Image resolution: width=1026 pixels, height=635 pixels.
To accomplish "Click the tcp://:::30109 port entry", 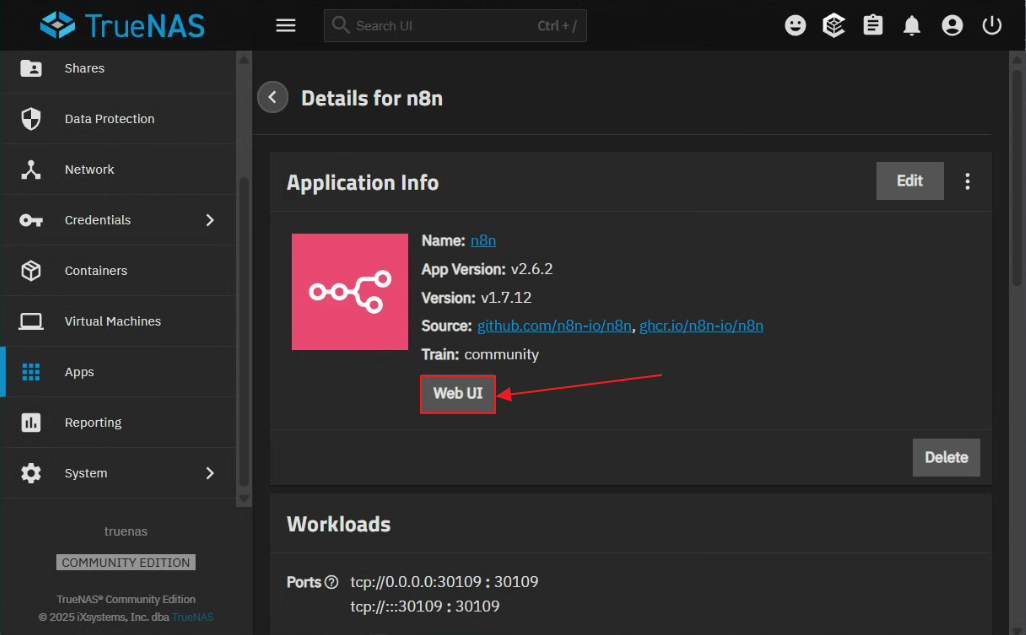I will click(425, 606).
